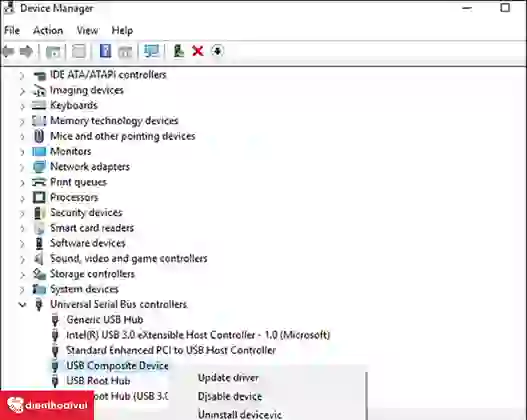527x420 pixels.
Task: Click Scan for hardware changes monitor icon
Action: coord(151,51)
